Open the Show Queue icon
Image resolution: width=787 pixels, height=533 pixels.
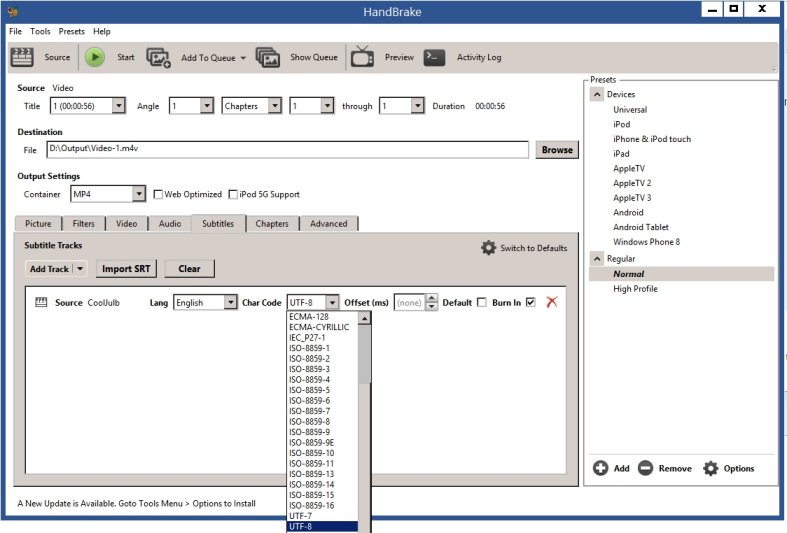click(x=267, y=57)
